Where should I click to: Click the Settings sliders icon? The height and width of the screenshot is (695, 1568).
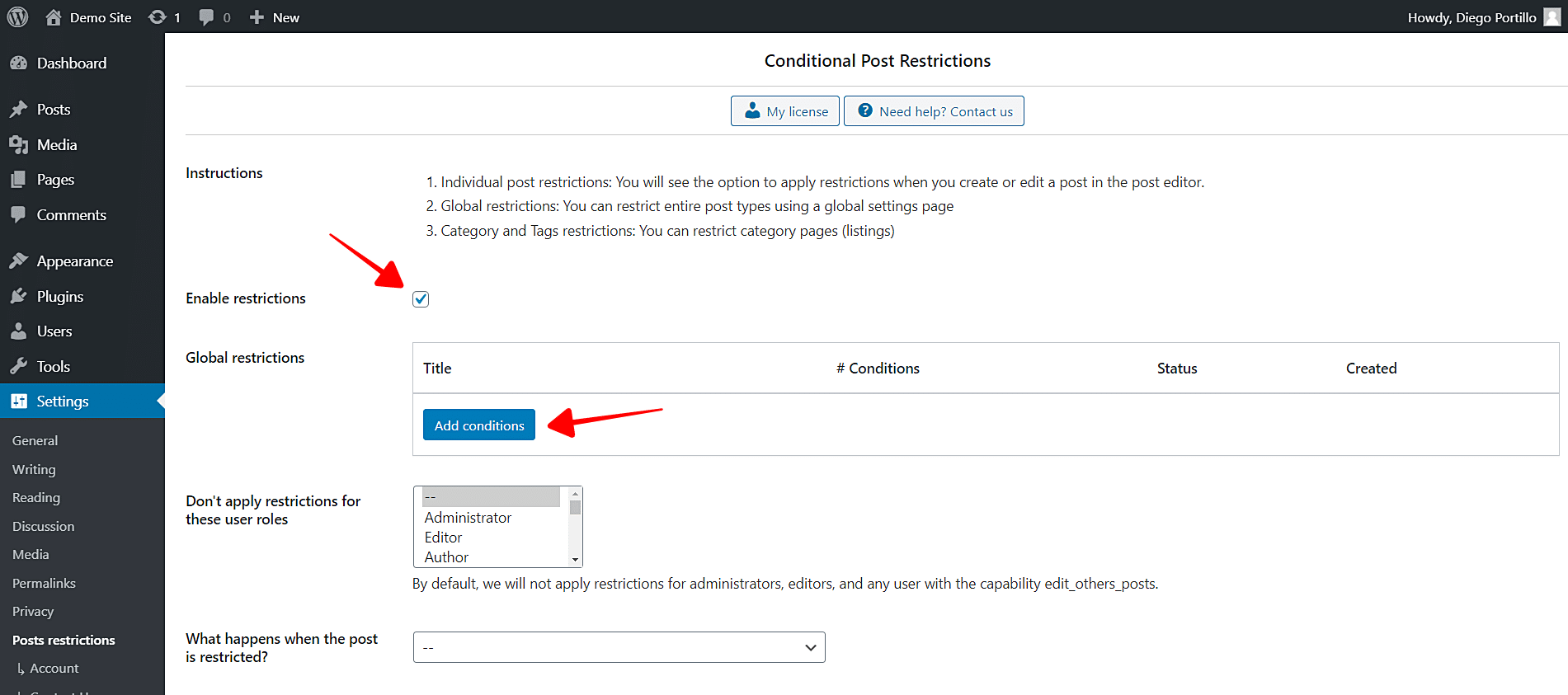18,402
